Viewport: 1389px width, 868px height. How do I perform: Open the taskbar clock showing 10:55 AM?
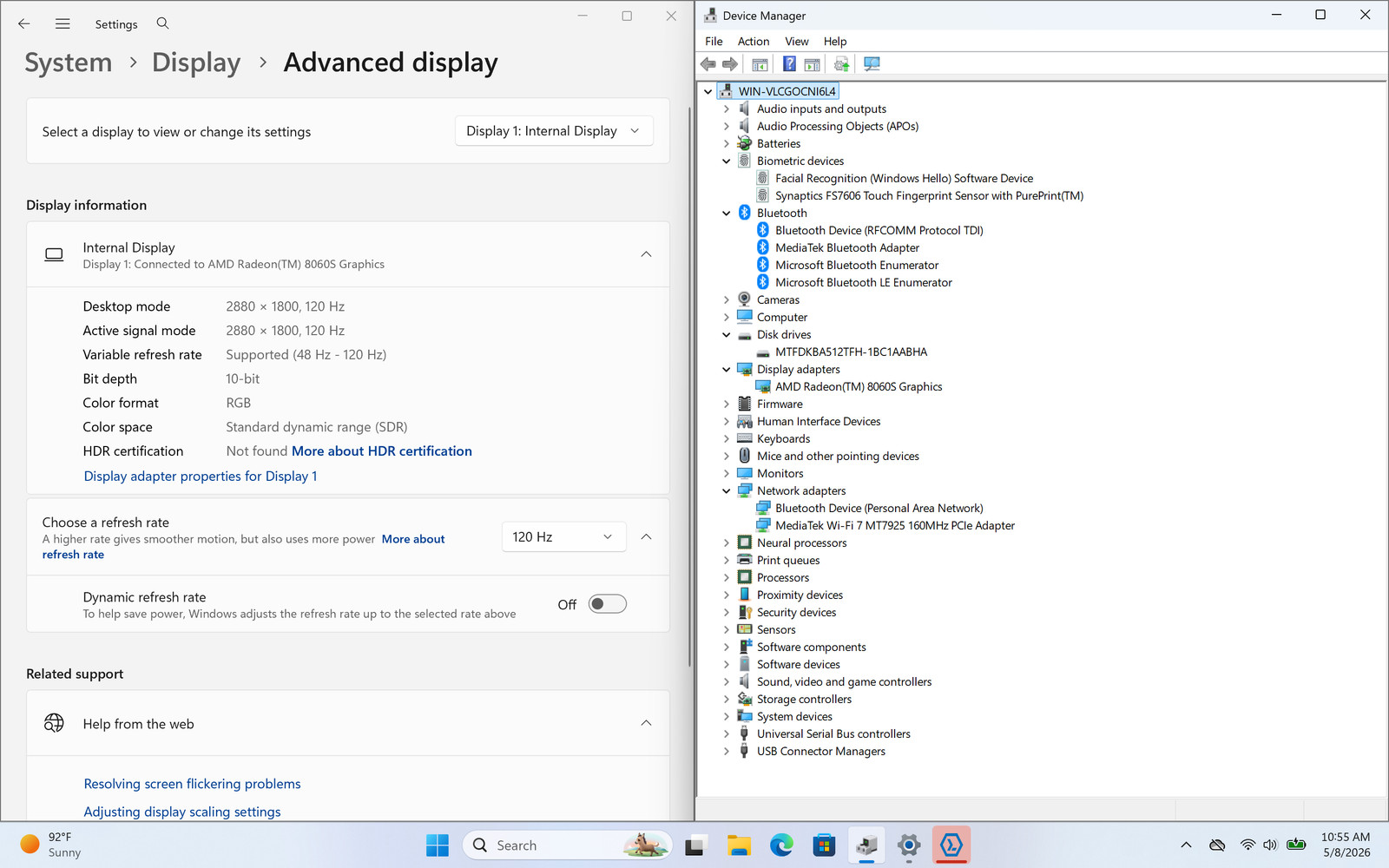point(1346,845)
